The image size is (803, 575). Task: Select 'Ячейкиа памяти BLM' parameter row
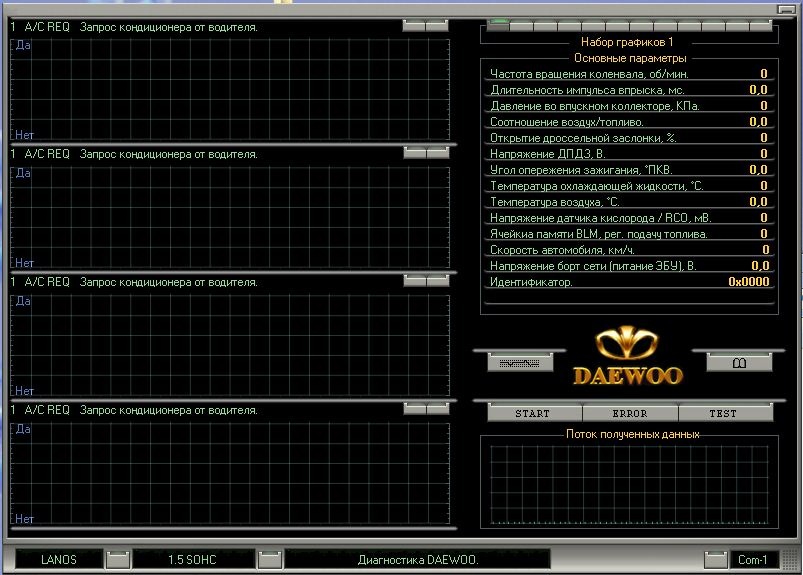pos(629,233)
